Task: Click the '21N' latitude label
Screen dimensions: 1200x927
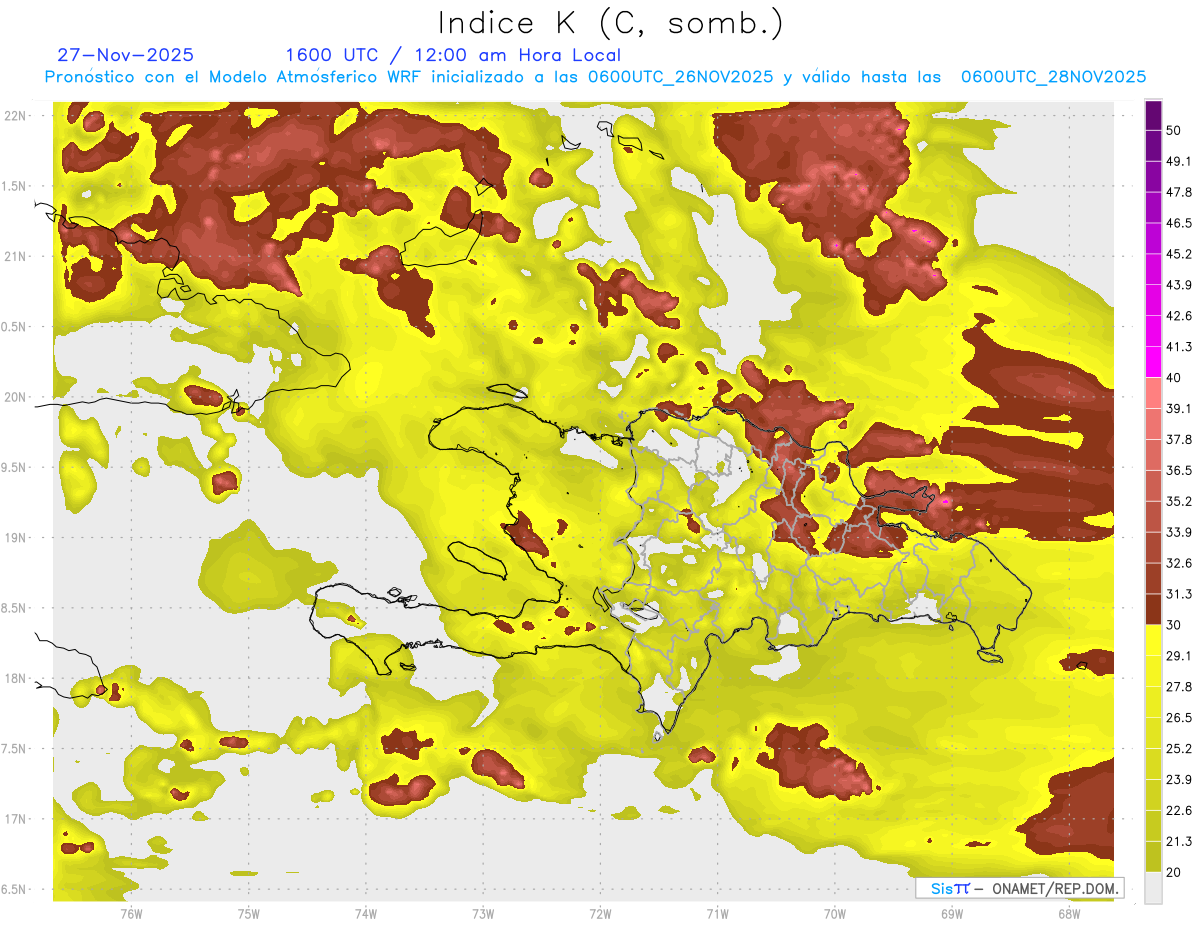Action: 15,256
